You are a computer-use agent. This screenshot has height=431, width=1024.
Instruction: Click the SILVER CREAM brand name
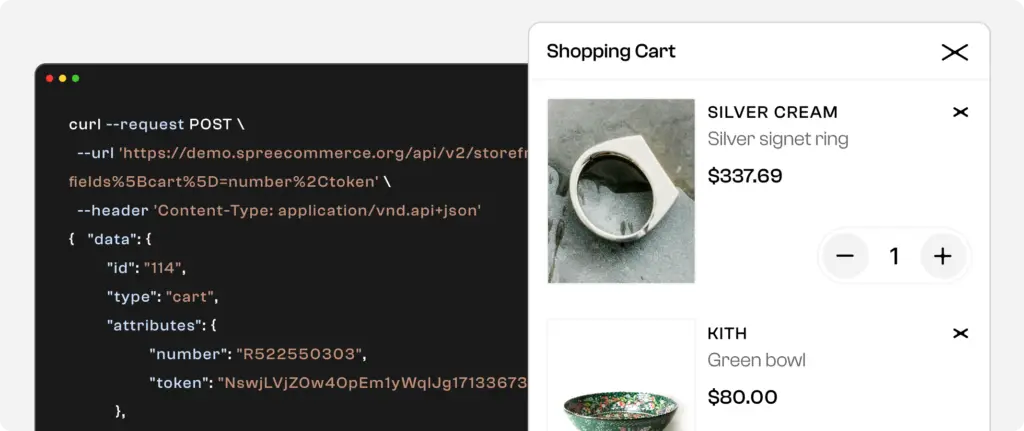(772, 112)
